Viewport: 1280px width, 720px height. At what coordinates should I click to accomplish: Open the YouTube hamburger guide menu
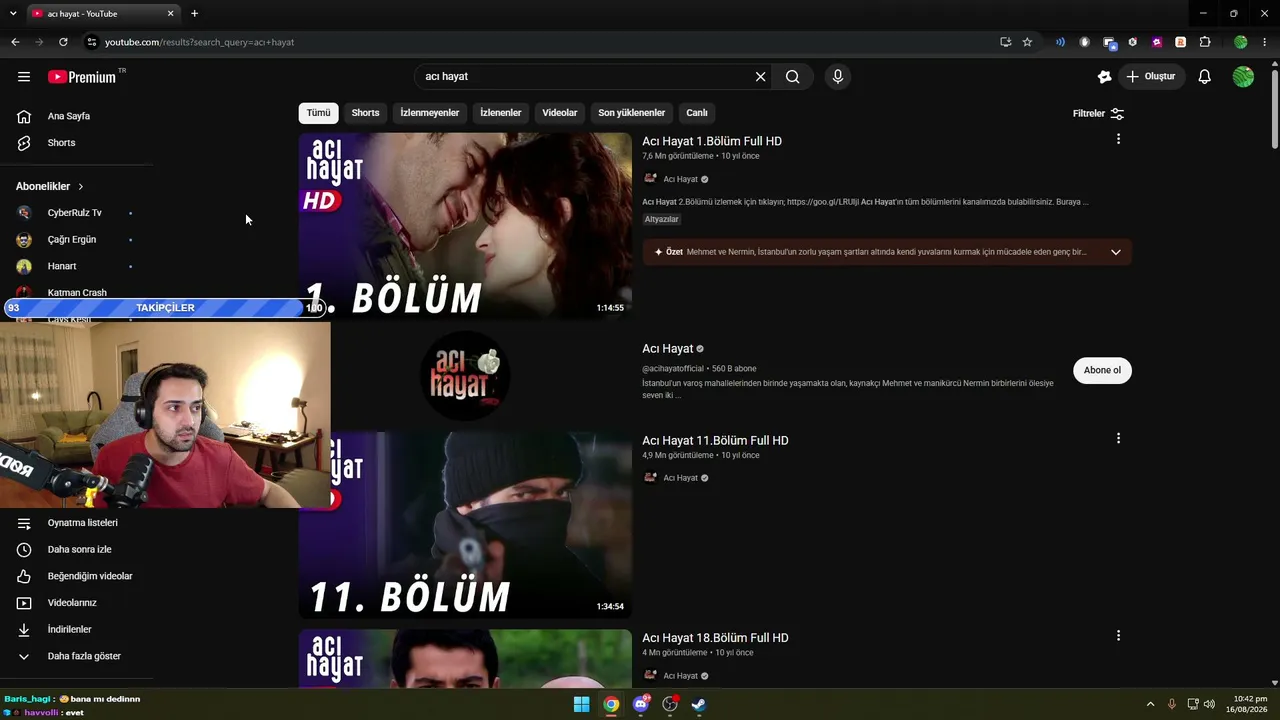tap(24, 77)
